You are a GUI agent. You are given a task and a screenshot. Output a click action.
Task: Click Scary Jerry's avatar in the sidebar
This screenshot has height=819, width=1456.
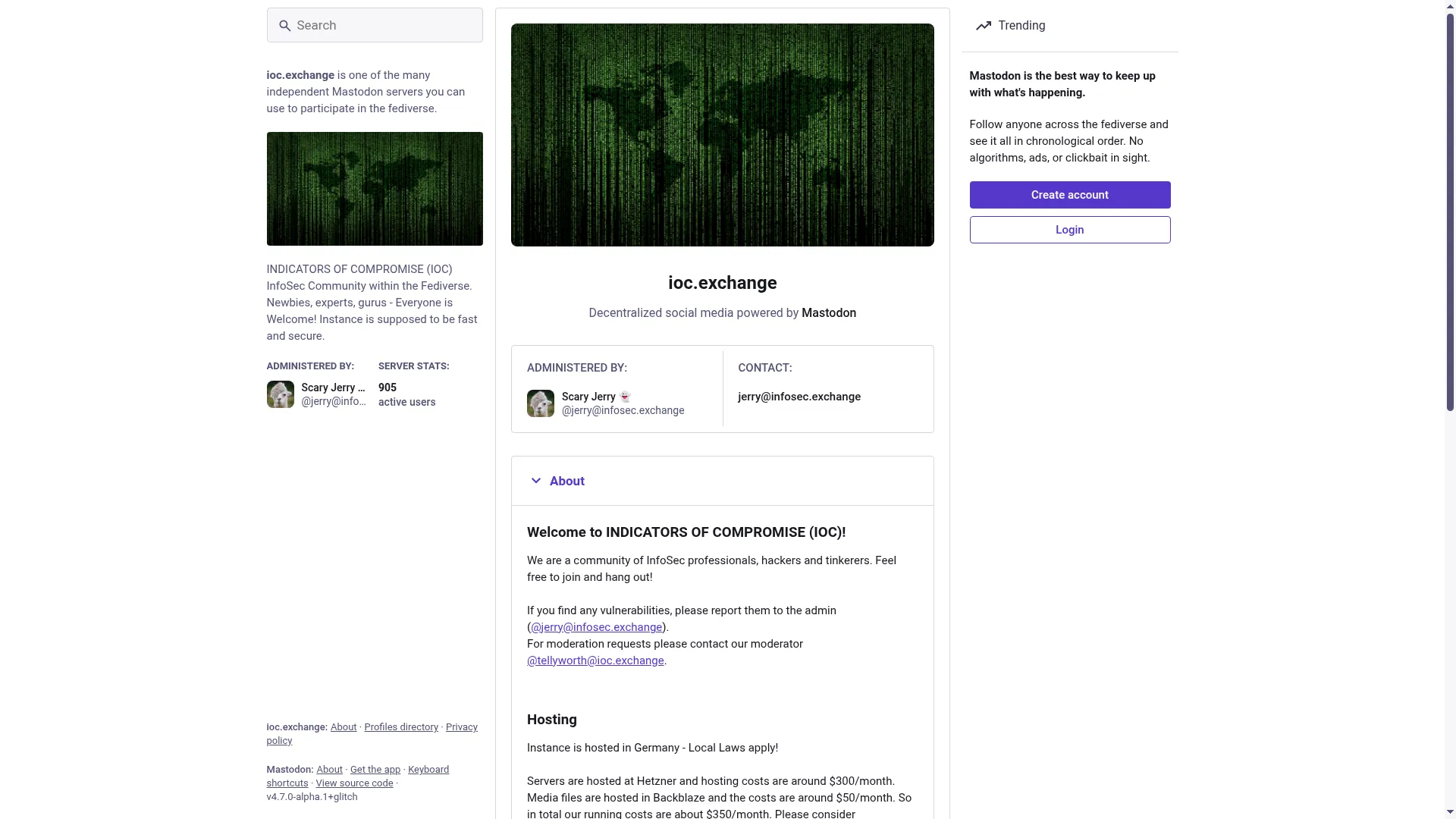click(x=280, y=394)
